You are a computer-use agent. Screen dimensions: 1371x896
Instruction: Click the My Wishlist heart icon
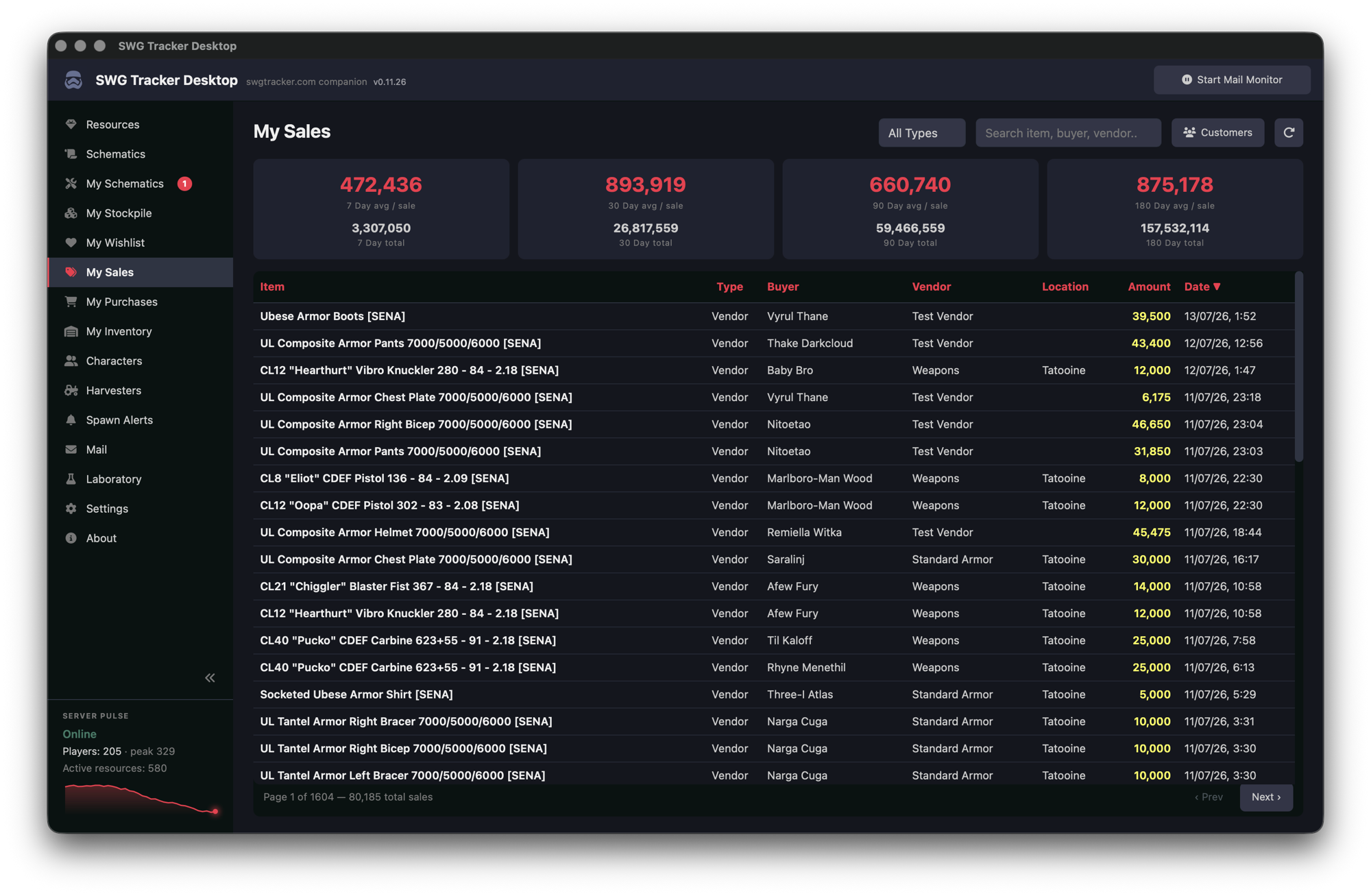point(71,242)
